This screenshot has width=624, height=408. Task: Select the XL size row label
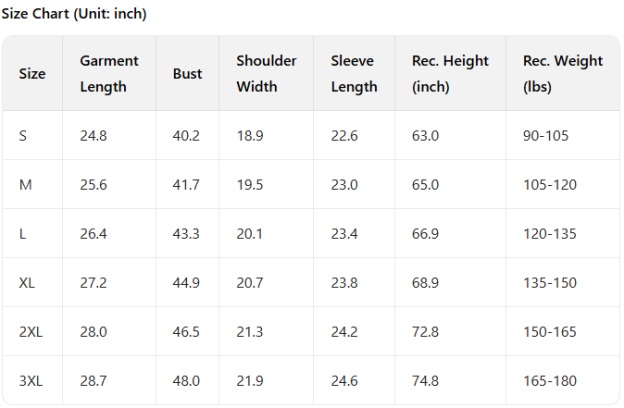point(27,283)
